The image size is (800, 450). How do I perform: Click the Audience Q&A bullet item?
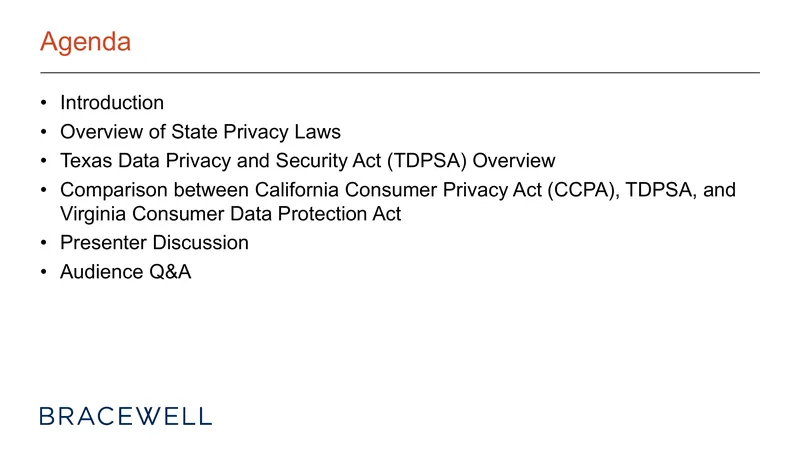pos(126,271)
